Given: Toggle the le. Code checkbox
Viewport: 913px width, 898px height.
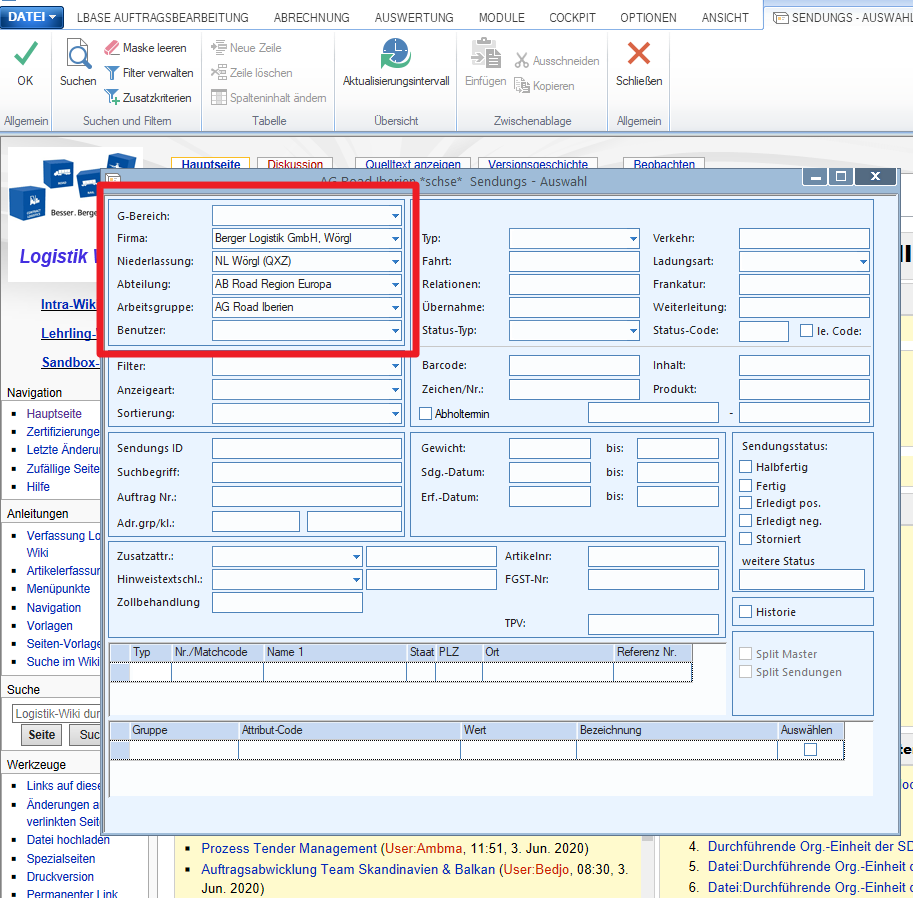Looking at the screenshot, I should (x=806, y=331).
